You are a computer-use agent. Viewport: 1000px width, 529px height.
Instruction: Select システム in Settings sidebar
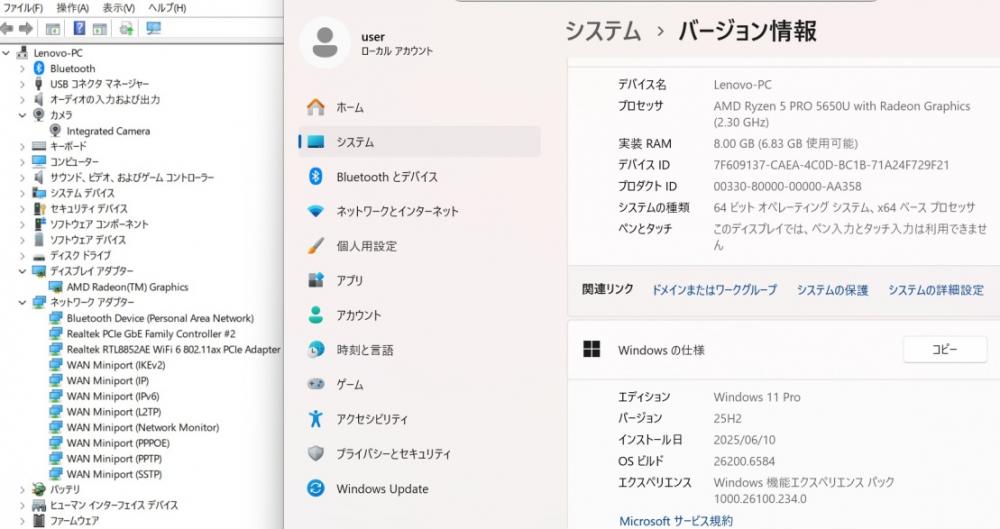(x=419, y=142)
